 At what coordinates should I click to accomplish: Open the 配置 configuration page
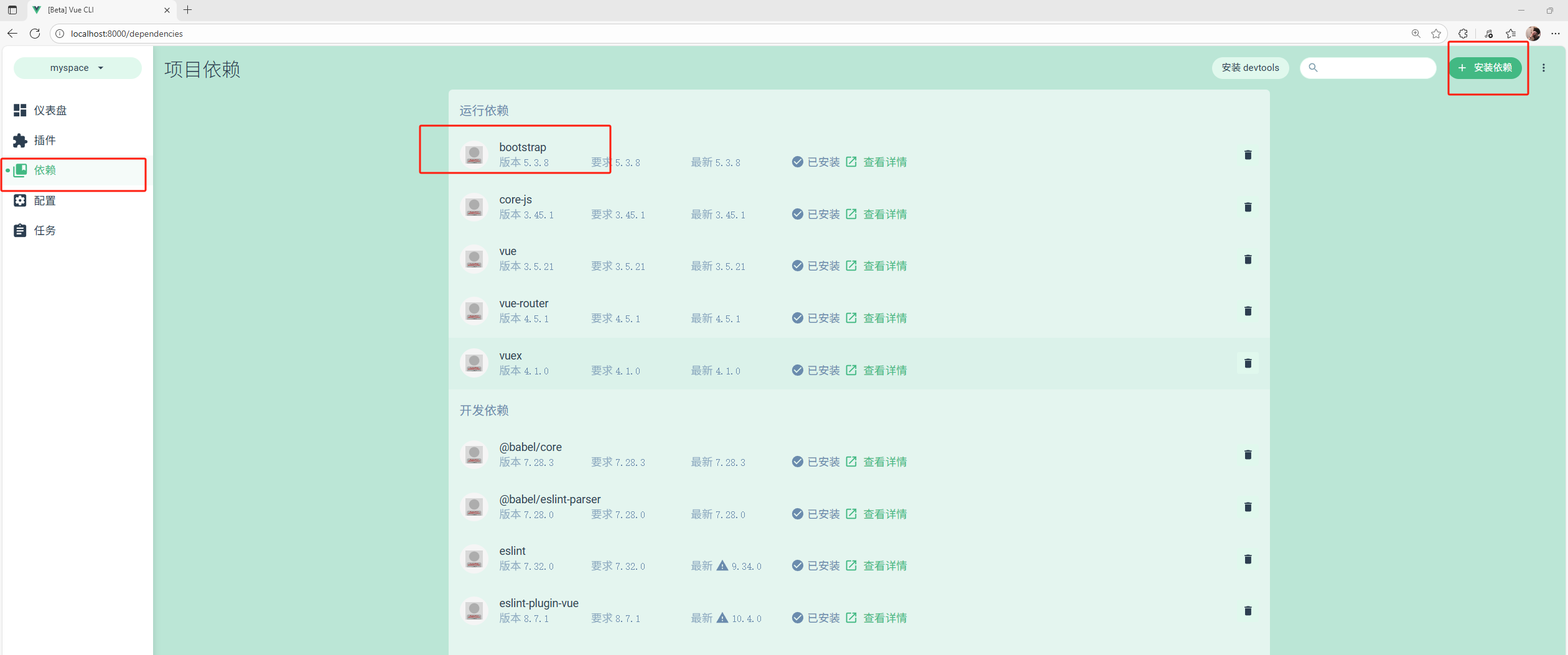pyautogui.click(x=77, y=200)
